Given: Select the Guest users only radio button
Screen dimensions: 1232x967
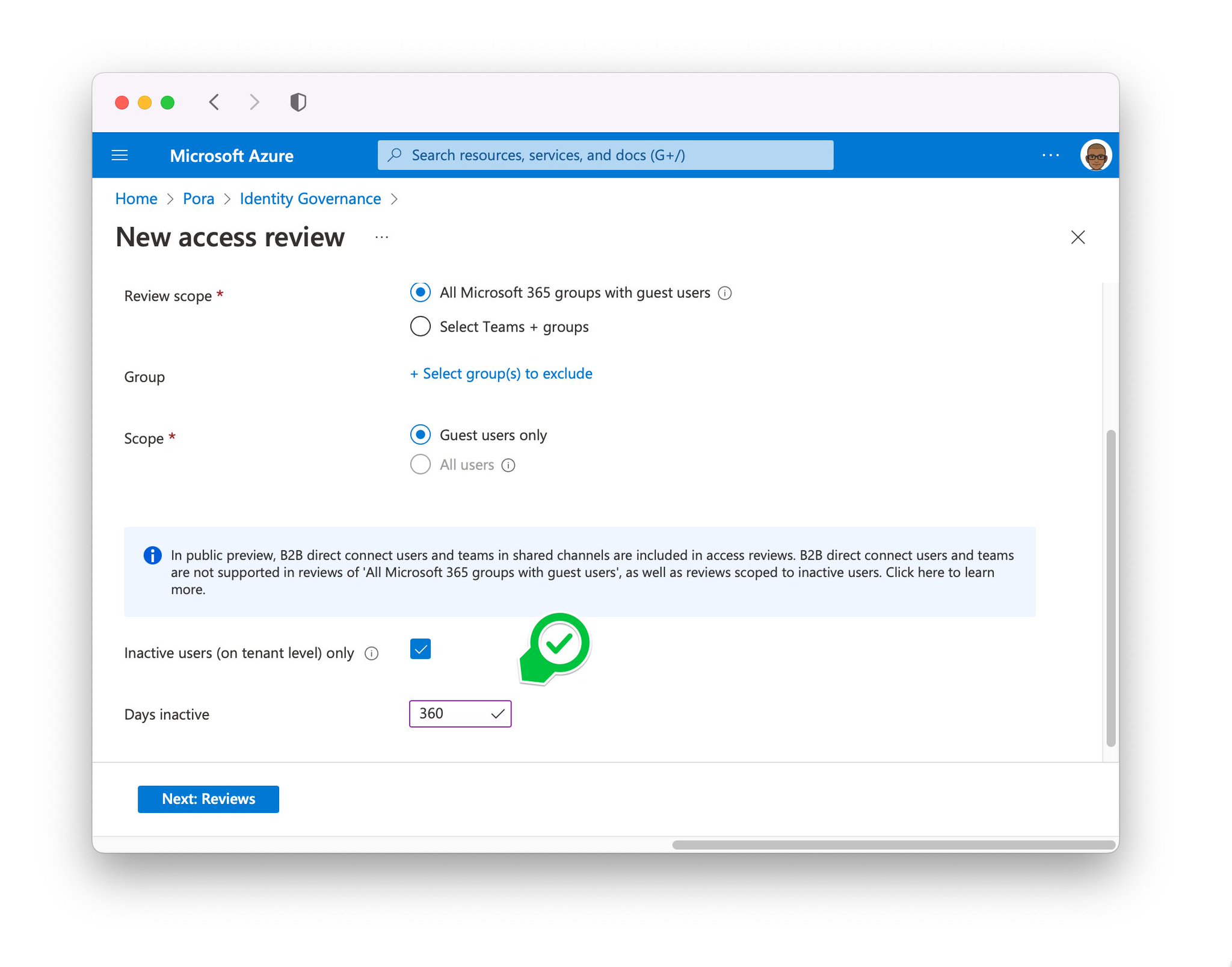Looking at the screenshot, I should (x=420, y=434).
